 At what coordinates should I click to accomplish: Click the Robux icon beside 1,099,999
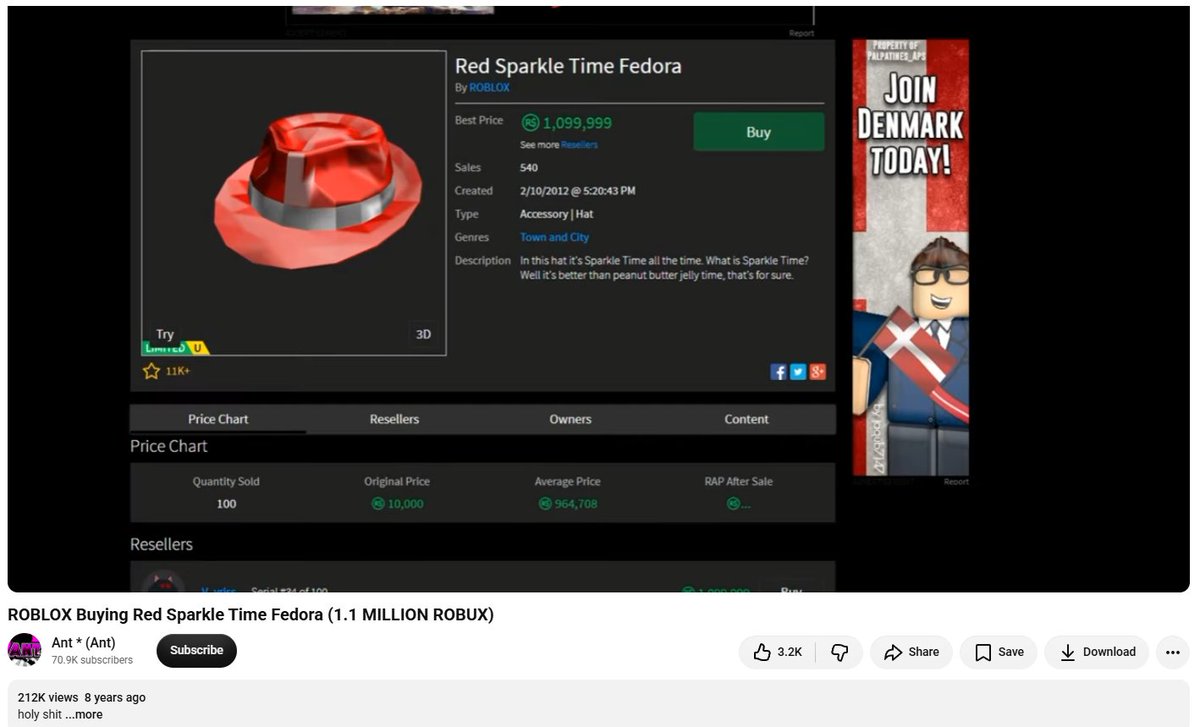[x=529, y=123]
